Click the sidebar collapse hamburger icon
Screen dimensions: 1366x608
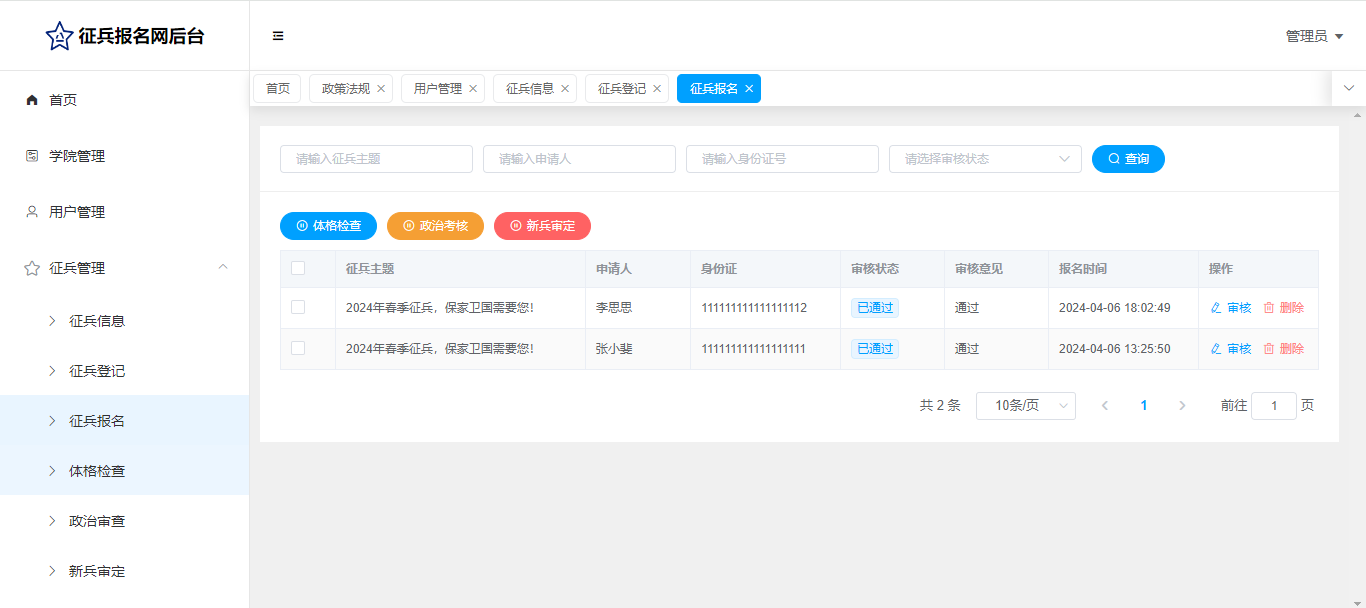point(278,36)
